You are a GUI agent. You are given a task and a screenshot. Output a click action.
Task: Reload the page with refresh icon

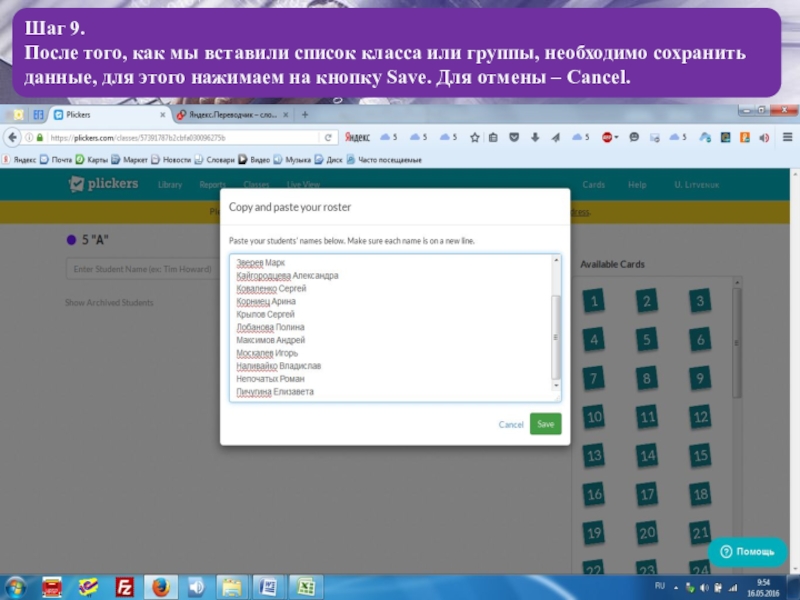pyautogui.click(x=328, y=138)
